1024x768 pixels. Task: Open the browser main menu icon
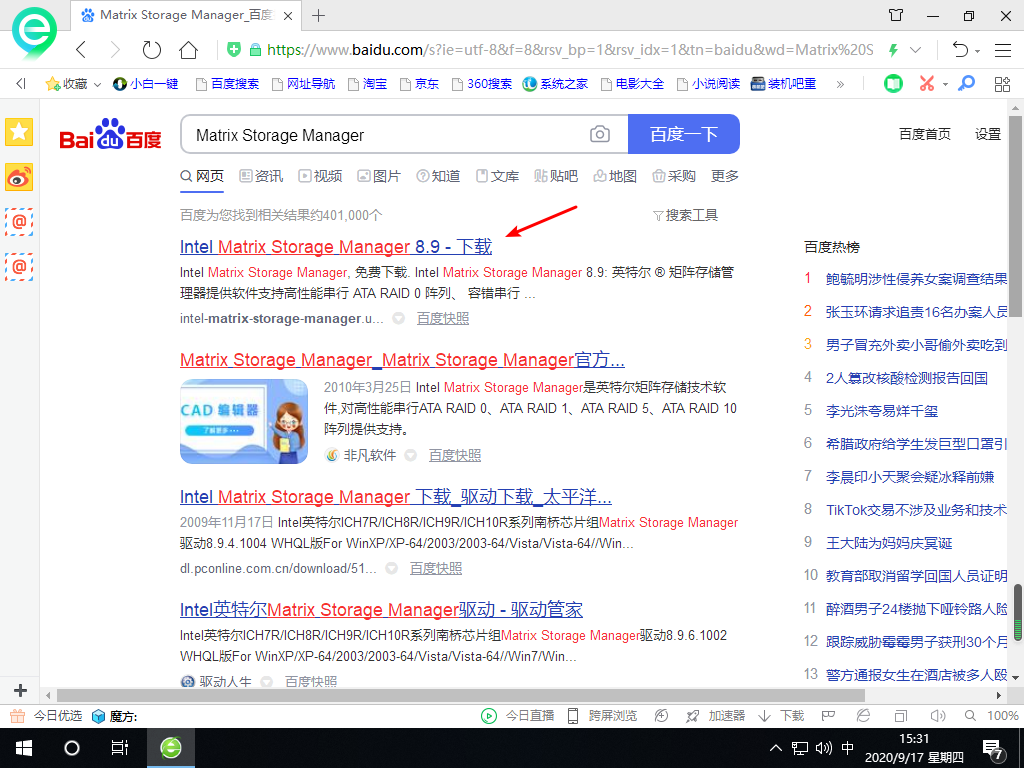1002,50
